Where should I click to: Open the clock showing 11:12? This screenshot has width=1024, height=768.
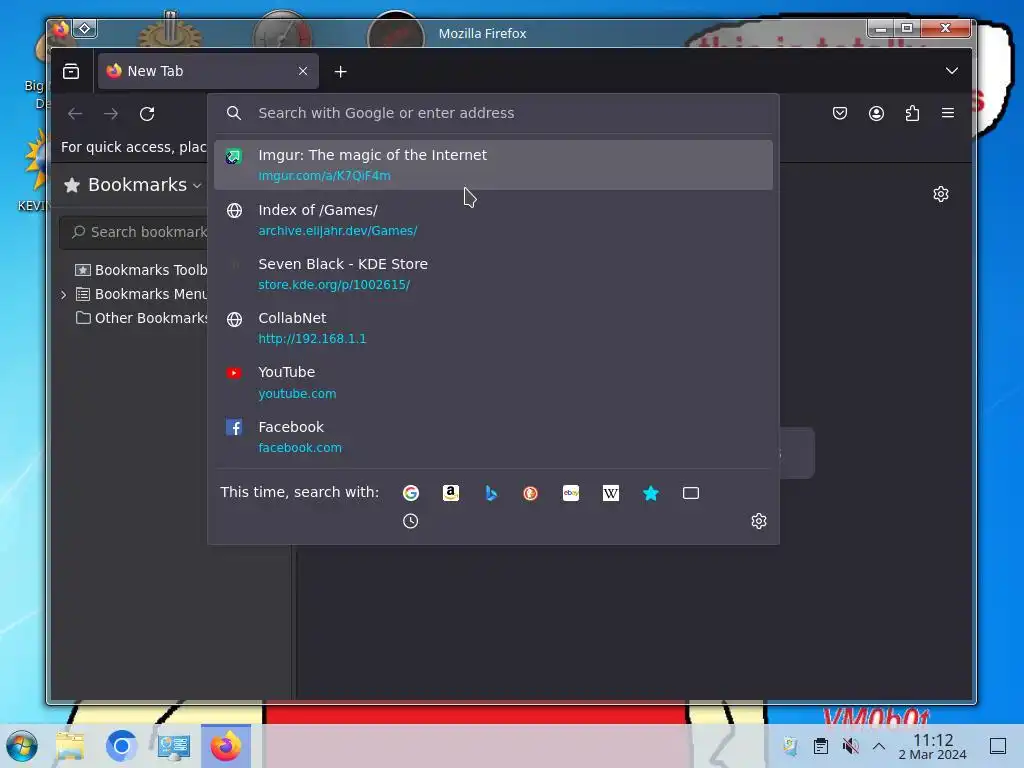coord(933,746)
